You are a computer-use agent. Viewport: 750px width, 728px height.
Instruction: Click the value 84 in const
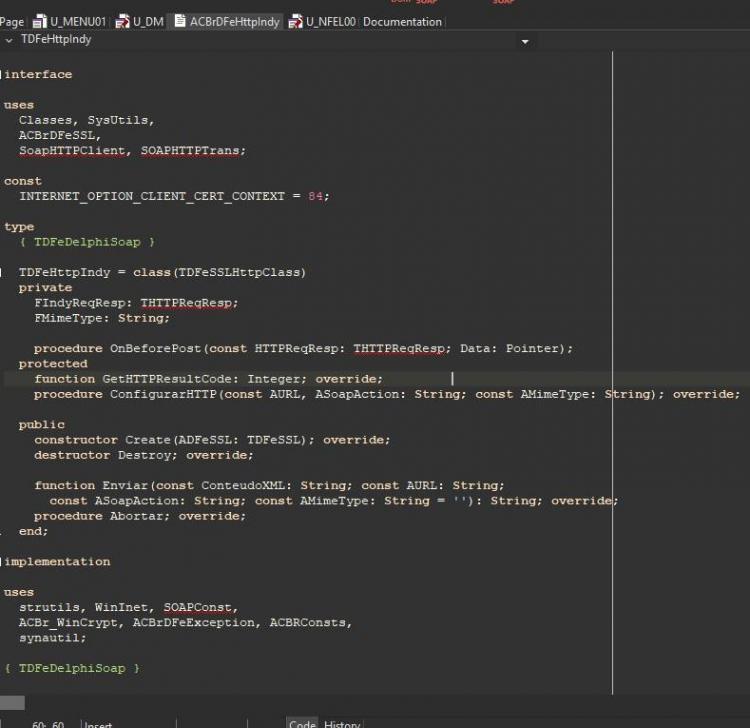pos(315,196)
